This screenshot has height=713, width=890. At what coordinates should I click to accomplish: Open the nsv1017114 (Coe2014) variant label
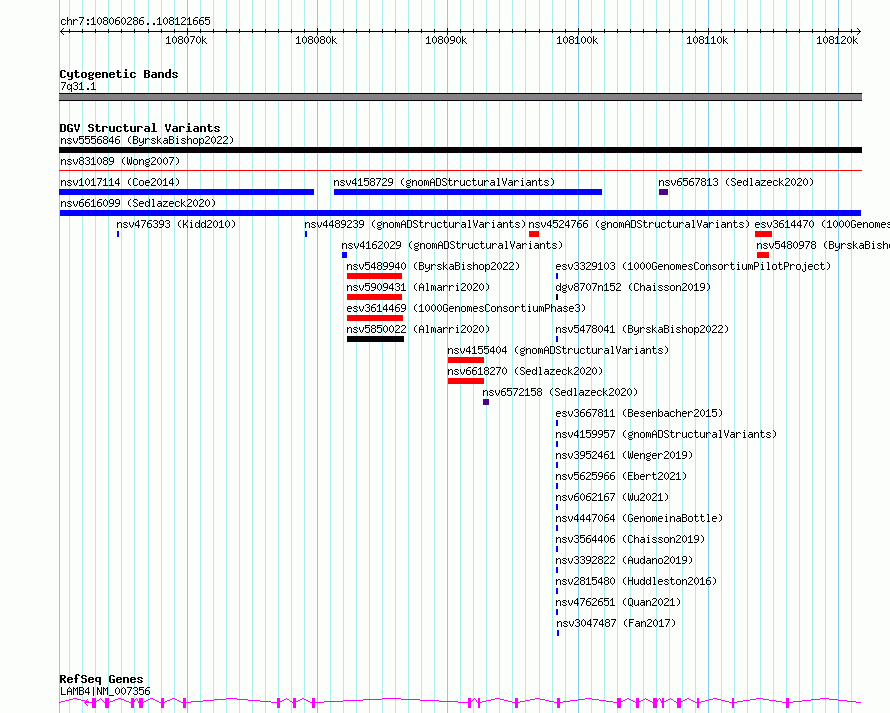tap(120, 182)
